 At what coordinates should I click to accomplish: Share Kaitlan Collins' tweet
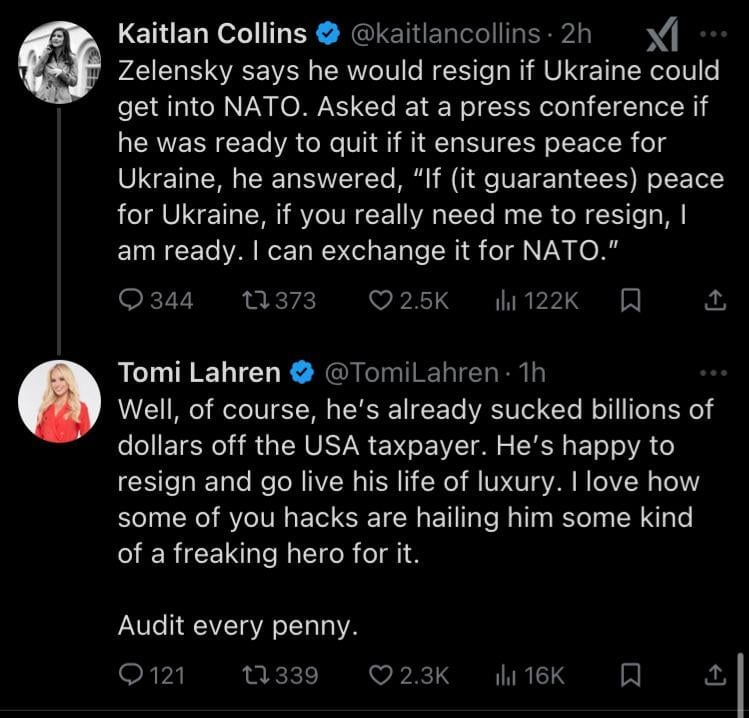[x=715, y=300]
